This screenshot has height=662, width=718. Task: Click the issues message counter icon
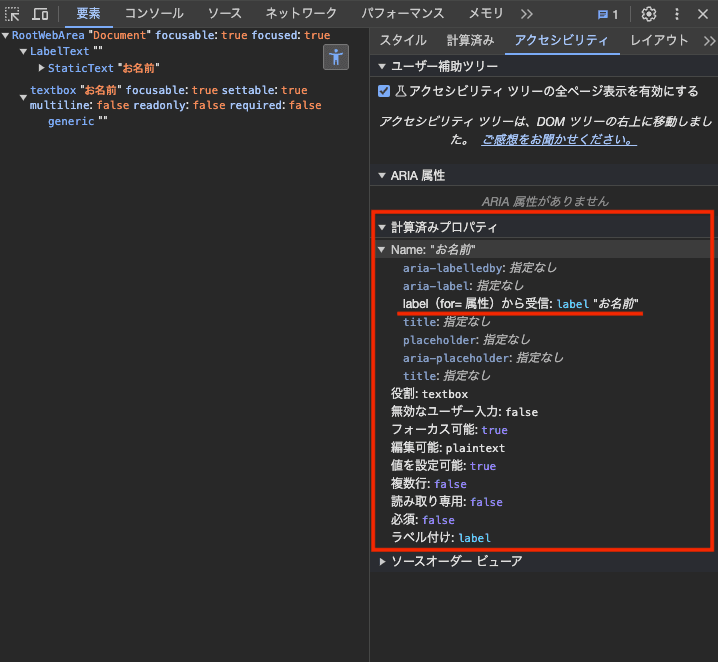pyautogui.click(x=607, y=14)
